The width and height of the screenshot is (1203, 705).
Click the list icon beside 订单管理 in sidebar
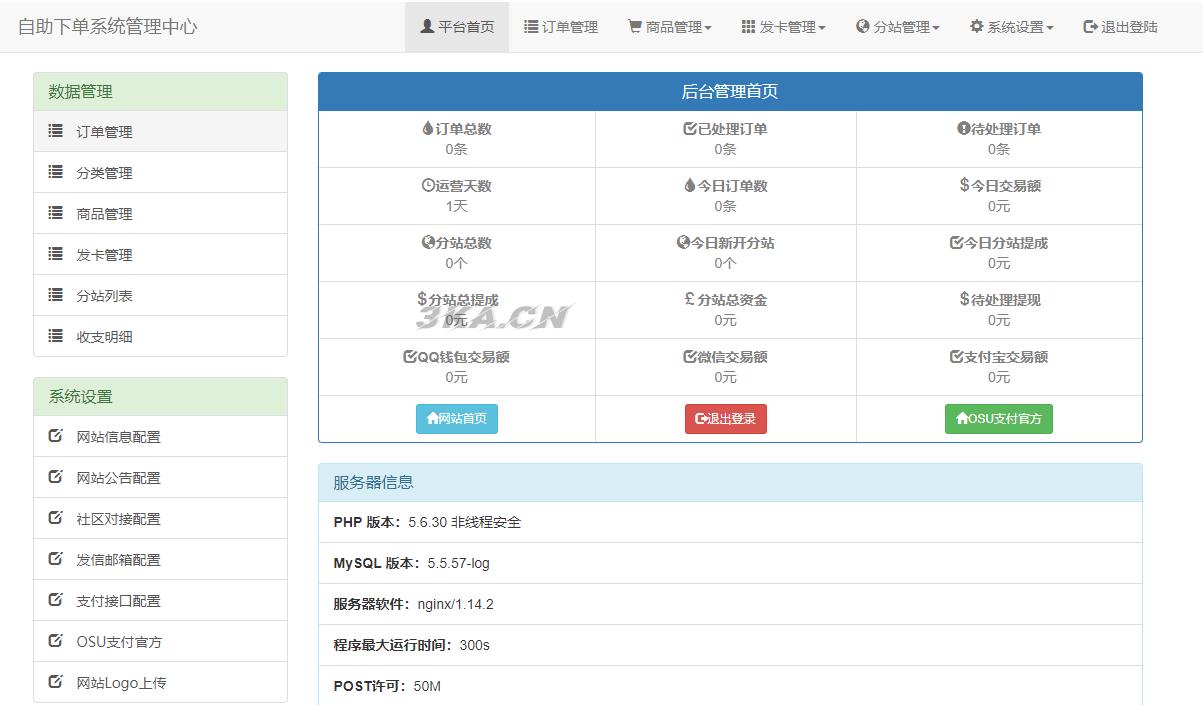(56, 131)
